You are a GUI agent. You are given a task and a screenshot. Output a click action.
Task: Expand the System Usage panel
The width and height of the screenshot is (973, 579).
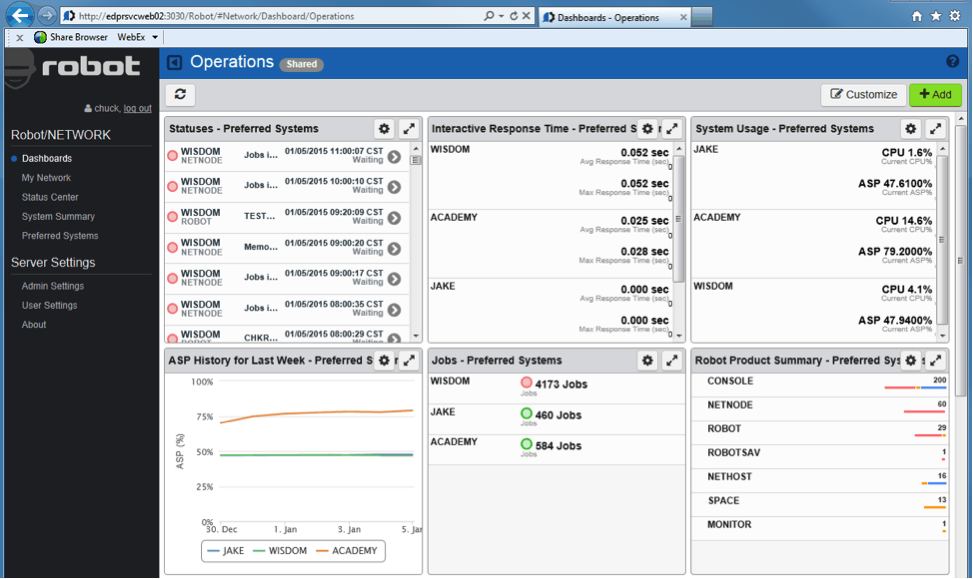(x=935, y=128)
